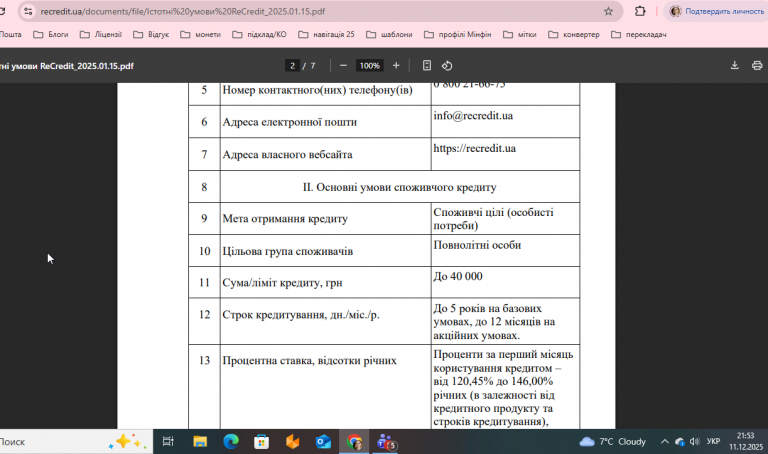Click 'Цільова група споживачів' cell

point(326,251)
